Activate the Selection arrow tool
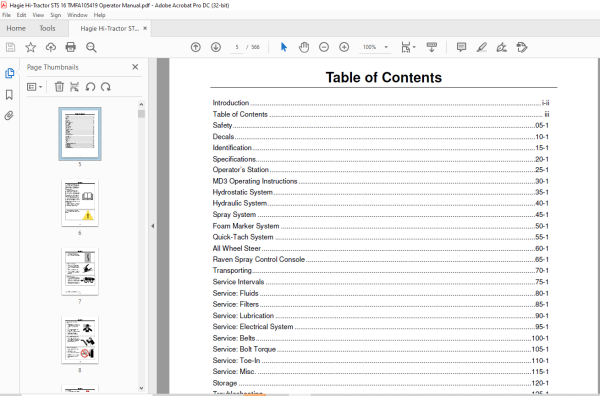This screenshot has height=396, width=600. tap(284, 47)
